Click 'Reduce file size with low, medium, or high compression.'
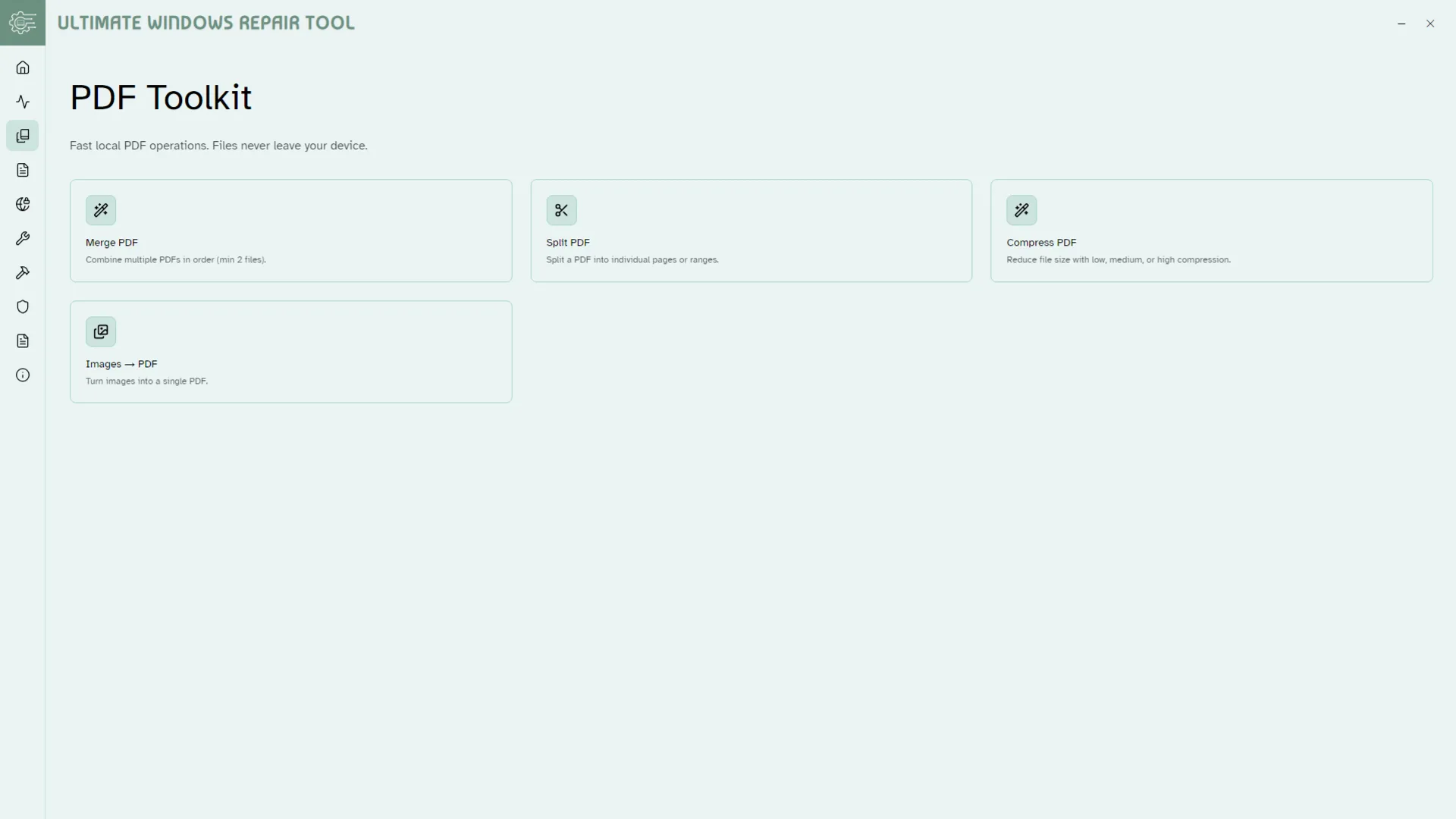Image resolution: width=1456 pixels, height=819 pixels. tap(1119, 259)
